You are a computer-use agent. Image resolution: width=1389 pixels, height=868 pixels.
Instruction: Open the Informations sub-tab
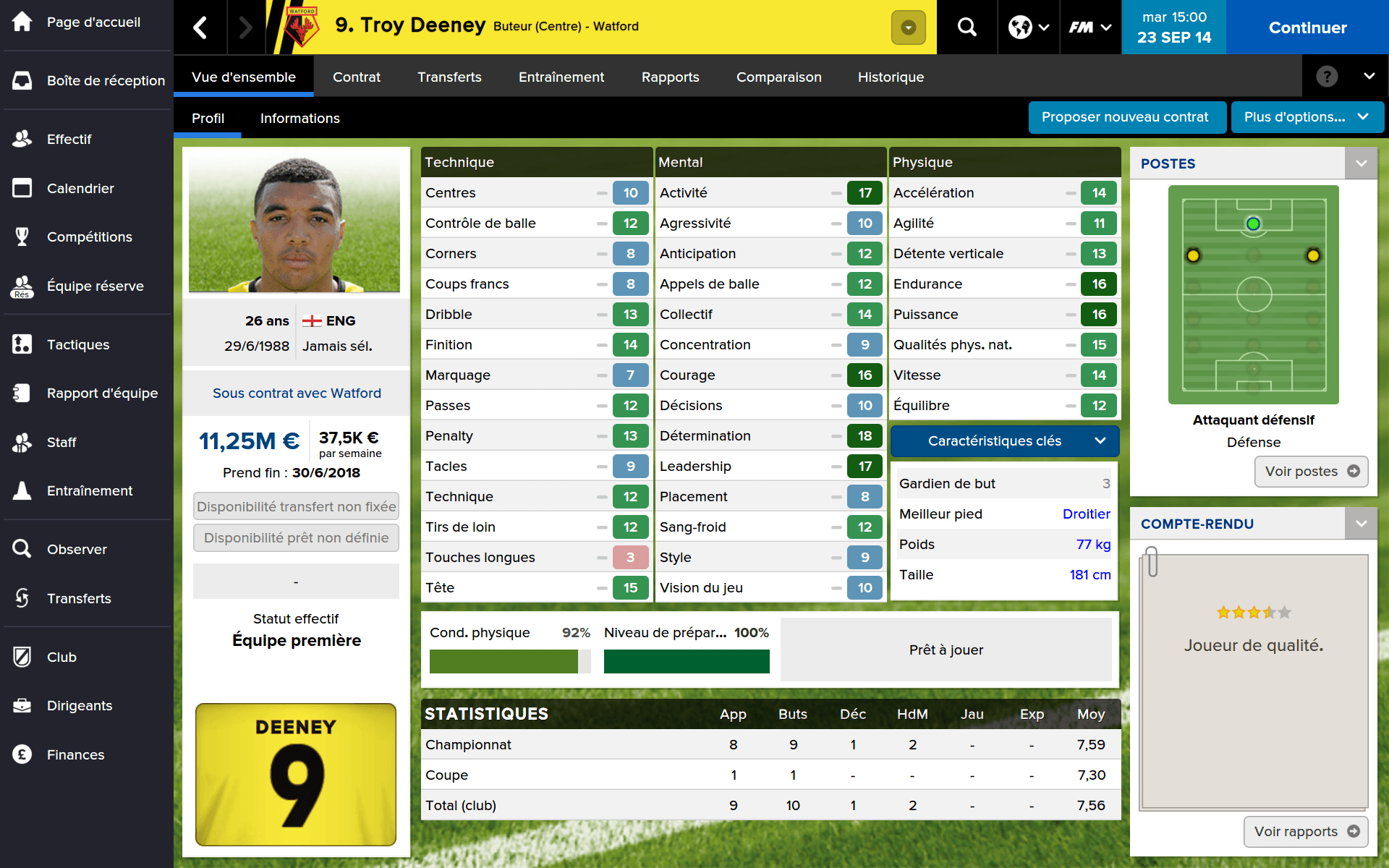pos(300,118)
